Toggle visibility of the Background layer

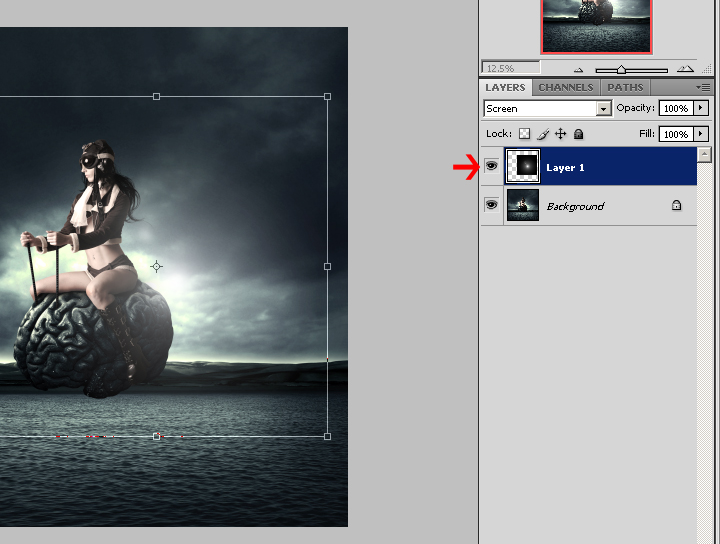491,205
